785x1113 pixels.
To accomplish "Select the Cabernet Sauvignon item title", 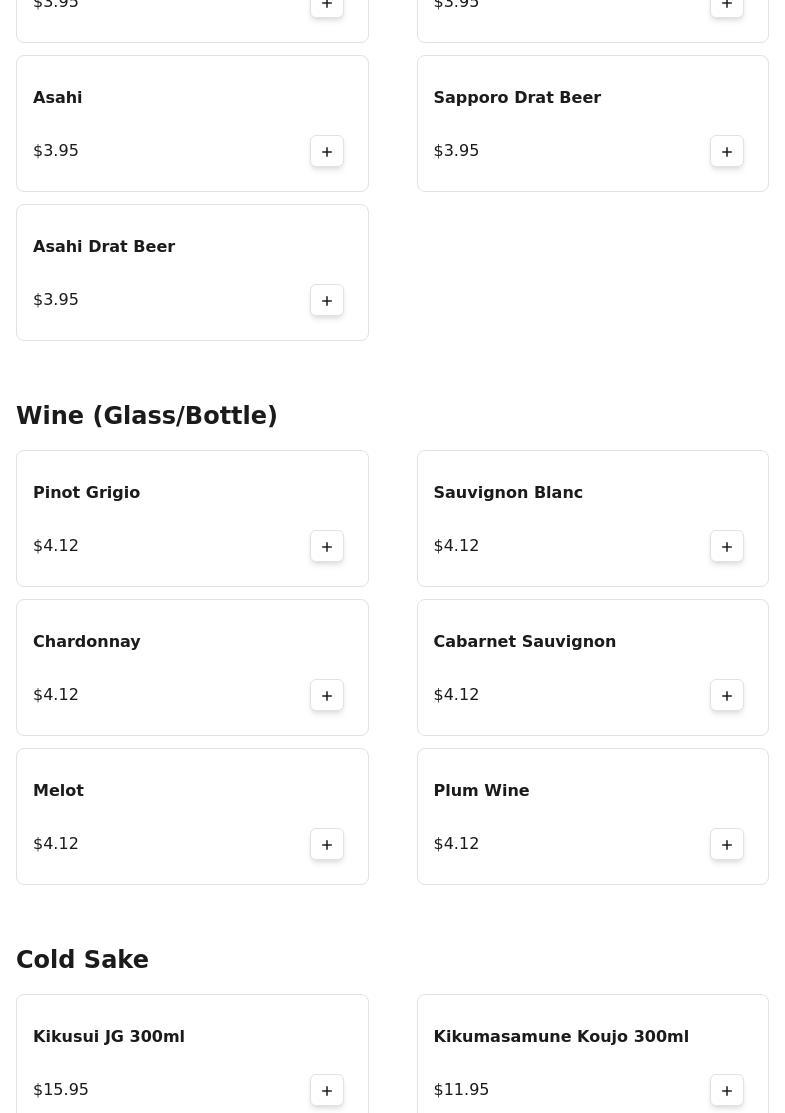I will click(x=524, y=641).
